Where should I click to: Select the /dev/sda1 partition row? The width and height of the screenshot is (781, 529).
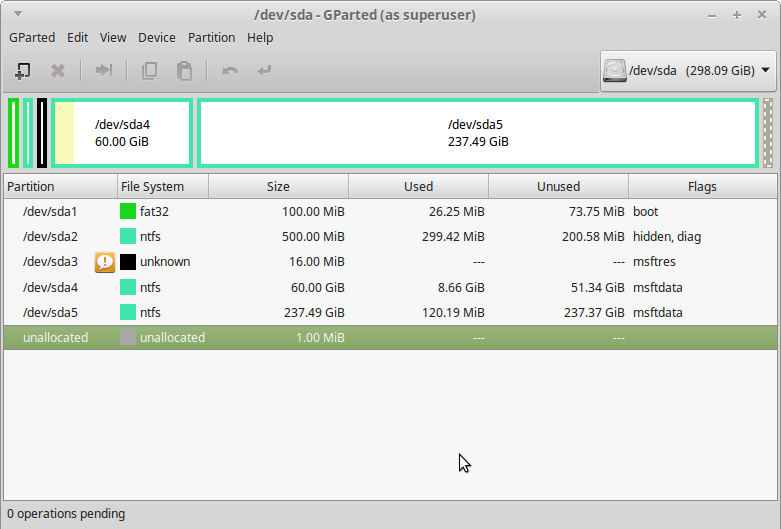(390, 211)
